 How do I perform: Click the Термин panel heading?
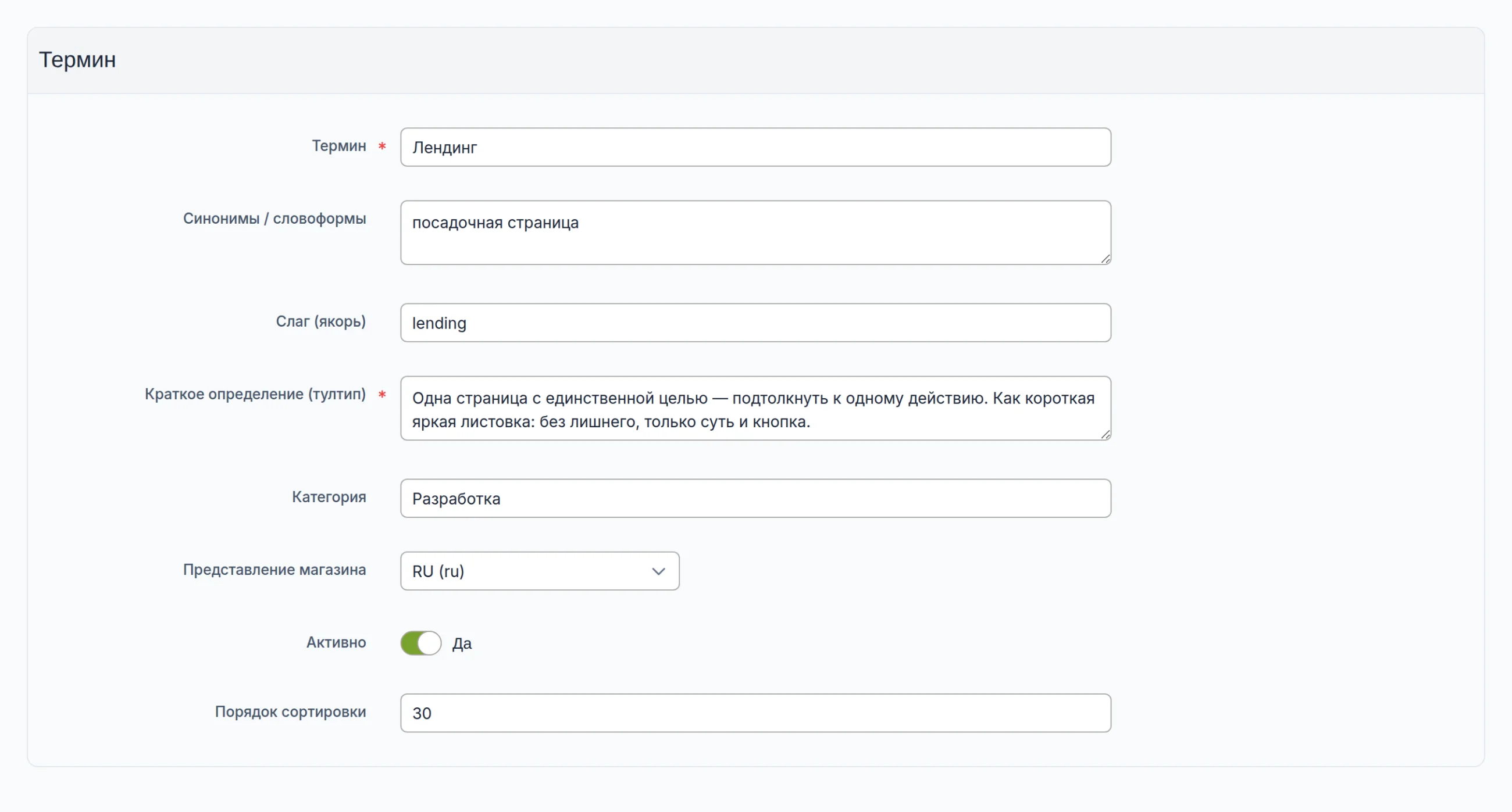pyautogui.click(x=77, y=60)
